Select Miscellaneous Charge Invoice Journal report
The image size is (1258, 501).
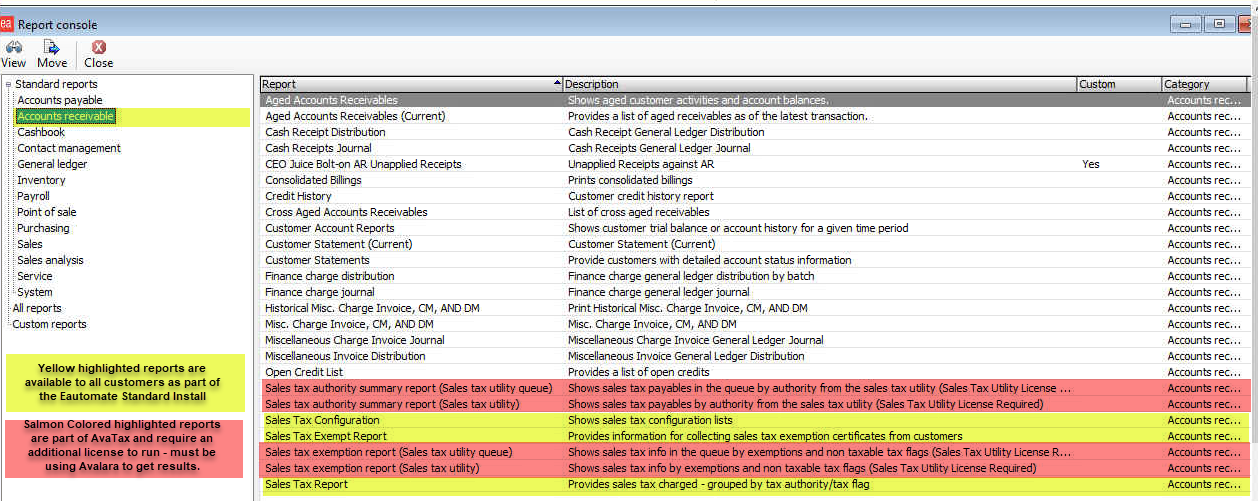click(755, 340)
